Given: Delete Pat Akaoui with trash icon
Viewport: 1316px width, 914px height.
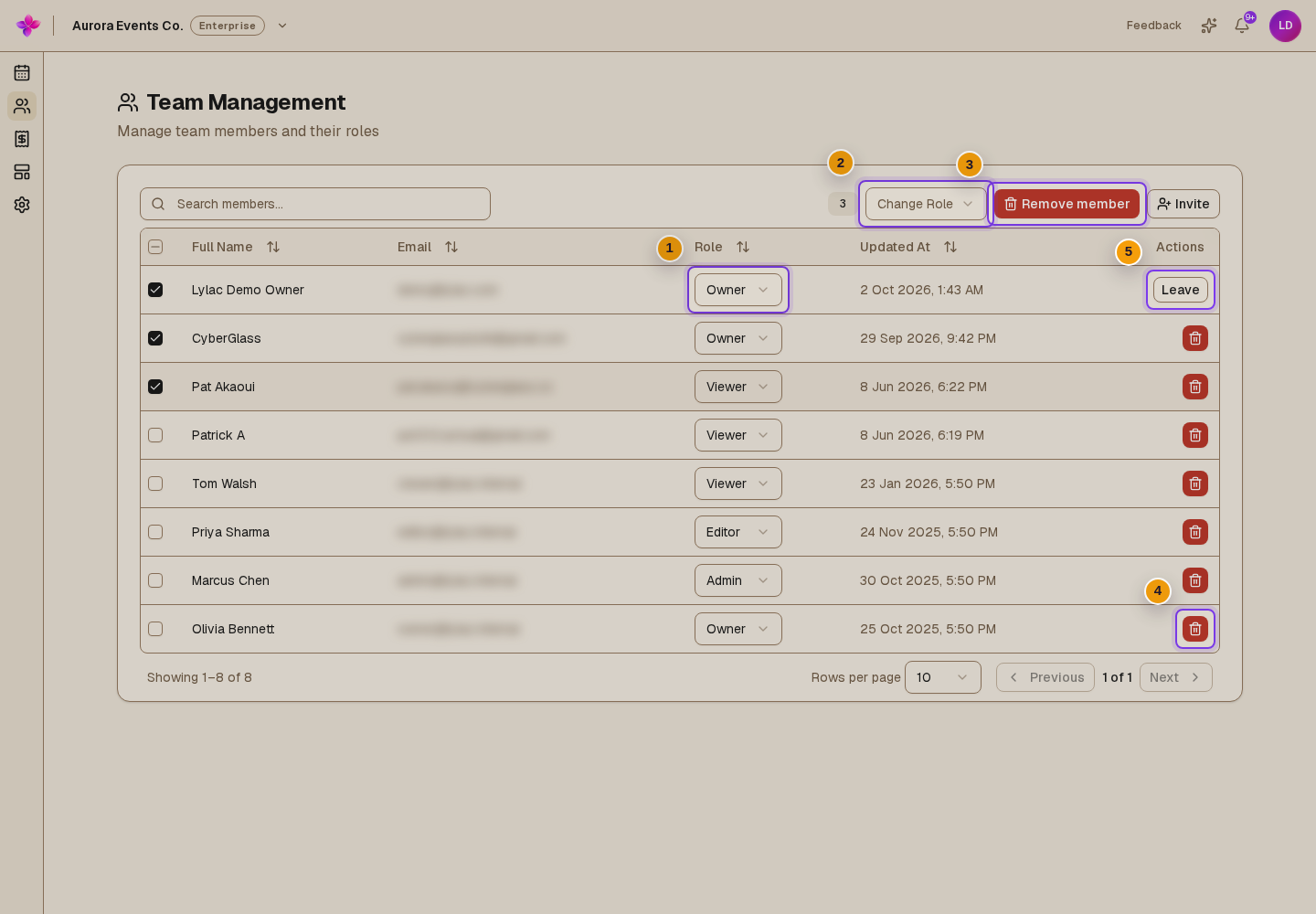Looking at the screenshot, I should [1195, 387].
